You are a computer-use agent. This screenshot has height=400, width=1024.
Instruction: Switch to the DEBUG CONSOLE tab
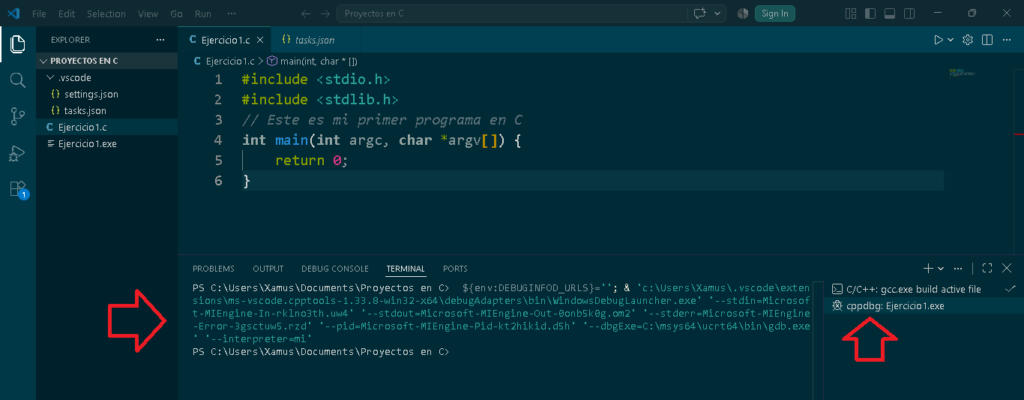334,269
